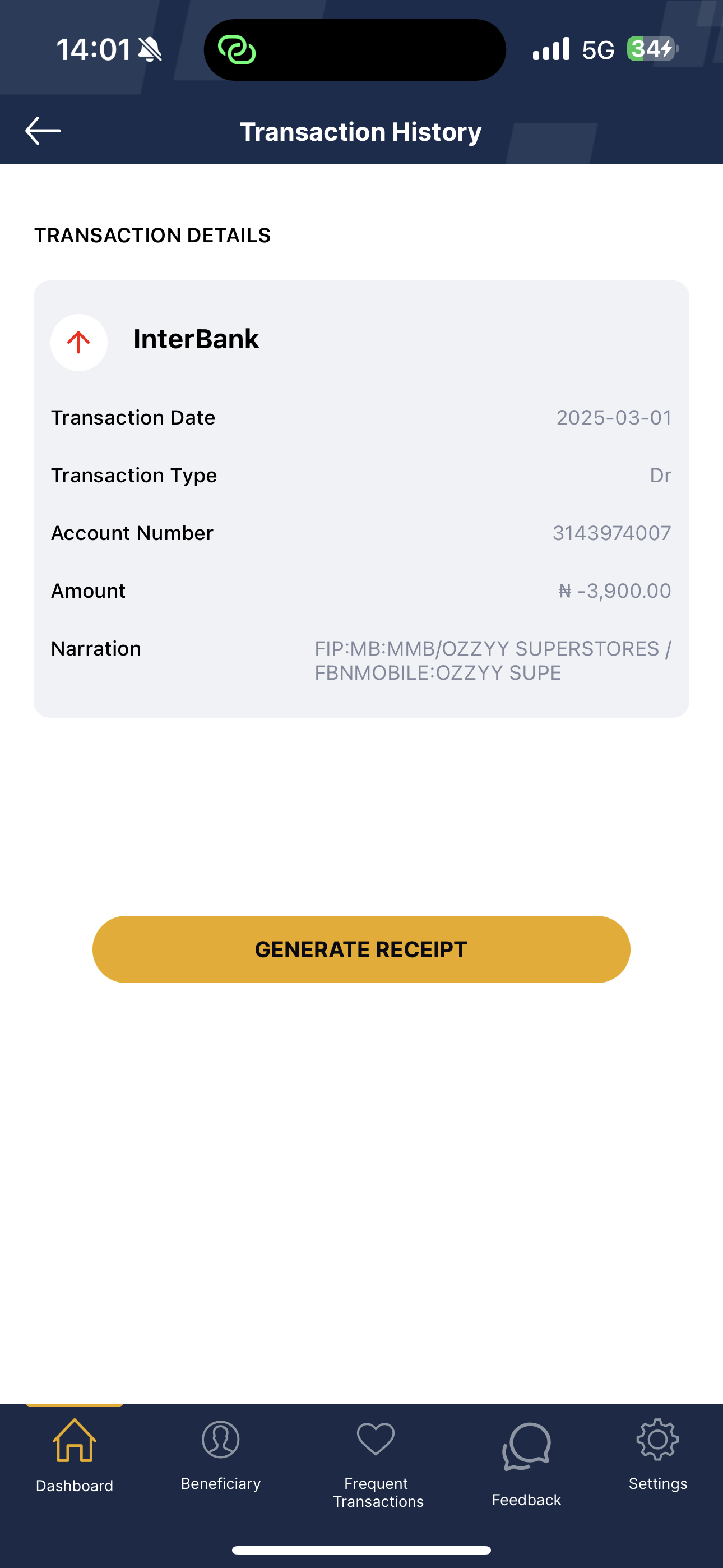Screen dimensions: 723x1568
Task: Tap the battery indicator in status bar
Action: [x=652, y=49]
